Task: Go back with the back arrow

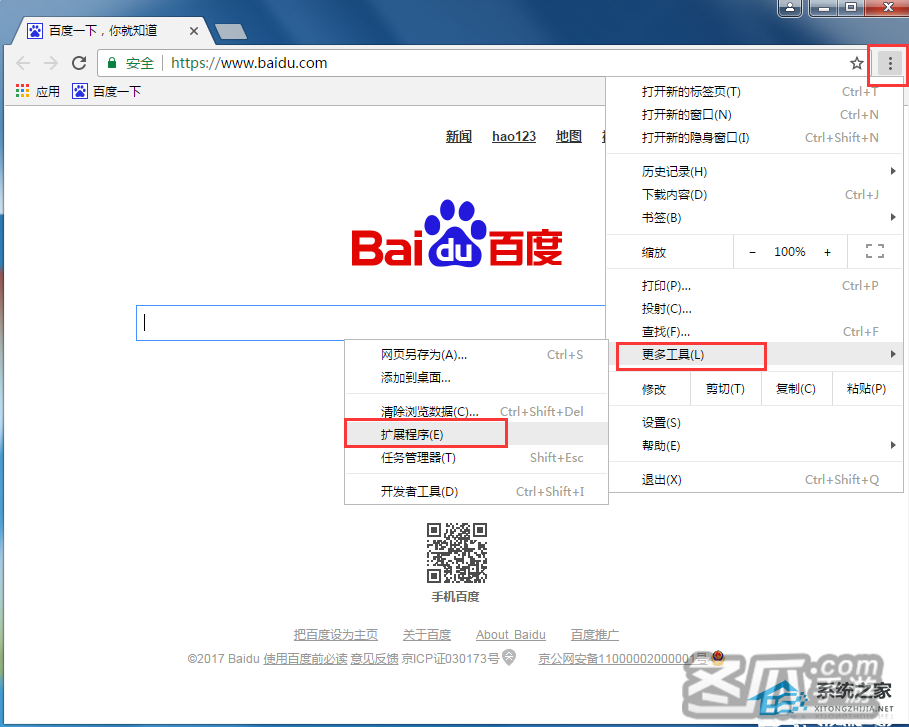Action: pyautogui.click(x=23, y=63)
